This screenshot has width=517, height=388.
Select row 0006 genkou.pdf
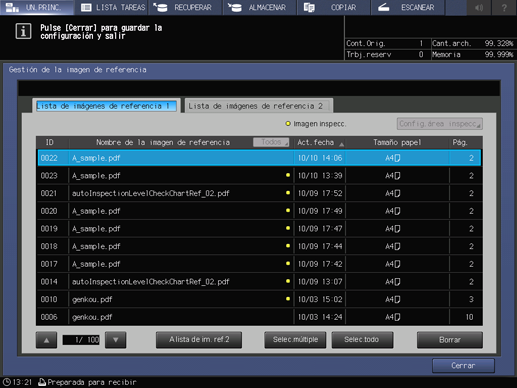[259, 317]
